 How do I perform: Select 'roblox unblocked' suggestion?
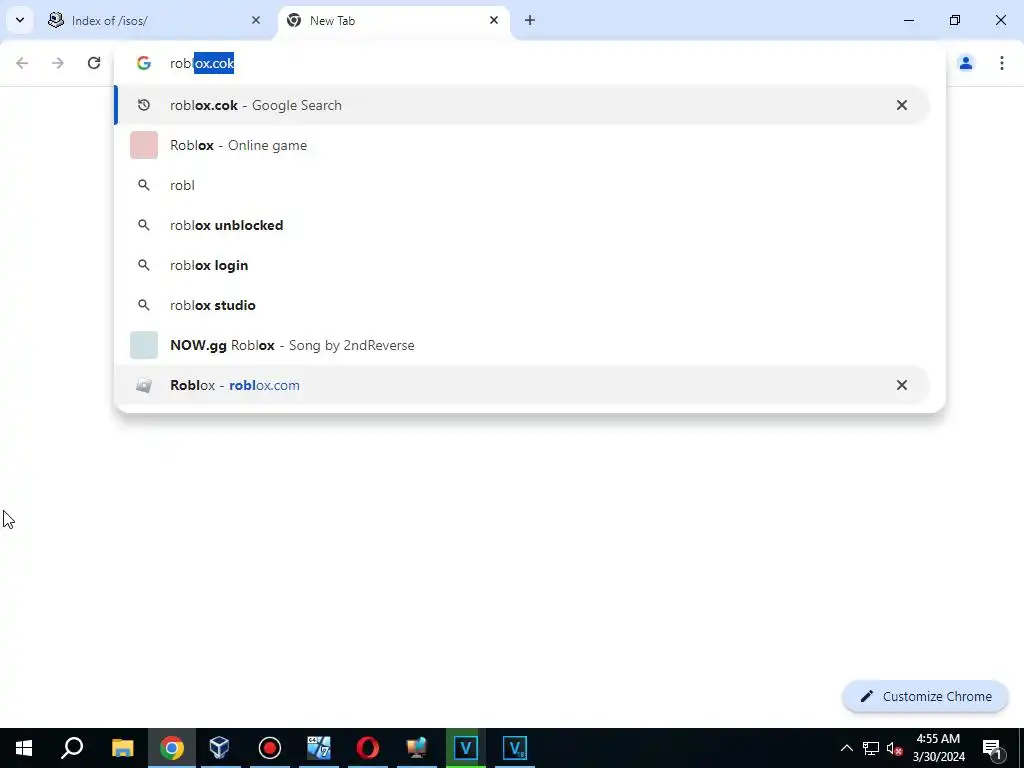[522, 225]
